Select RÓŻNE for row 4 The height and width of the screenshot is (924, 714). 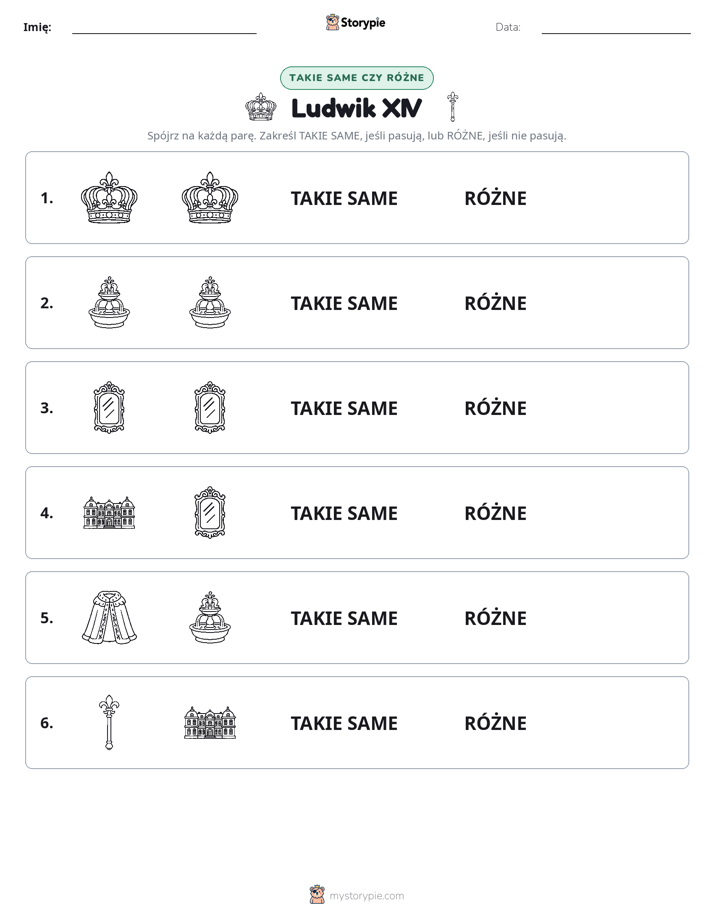(x=495, y=513)
